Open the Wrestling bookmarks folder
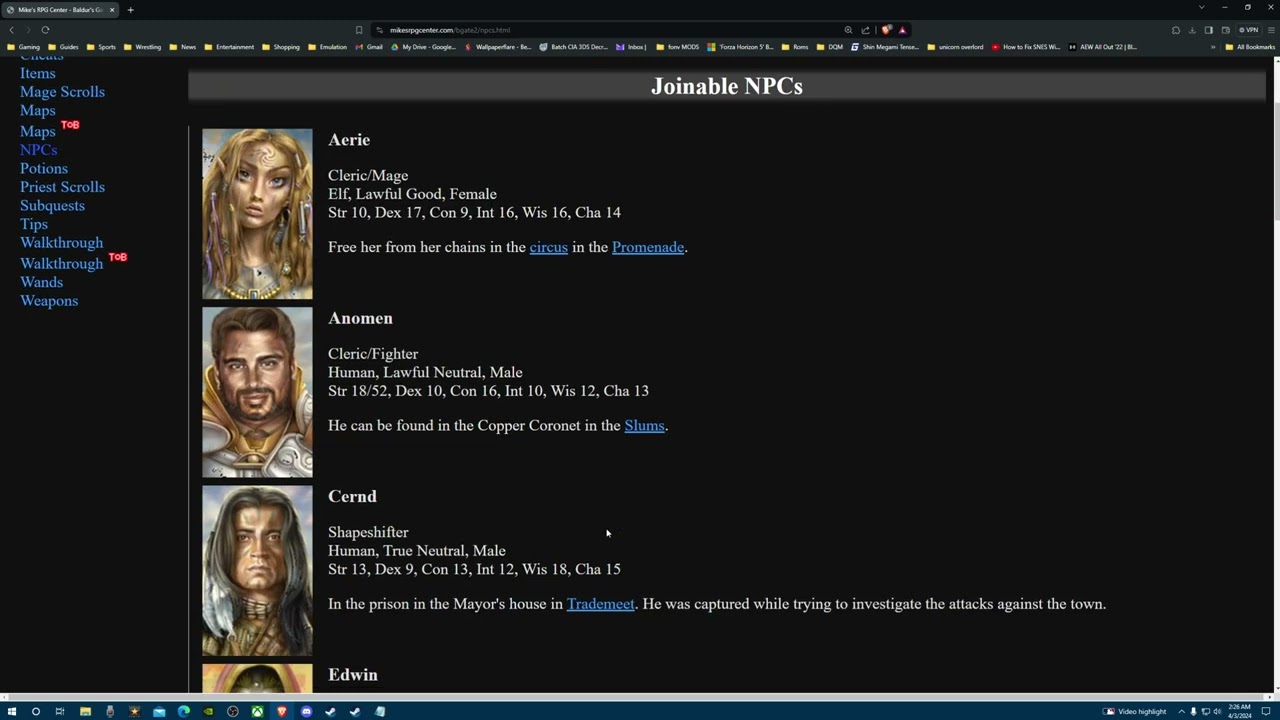 [142, 47]
